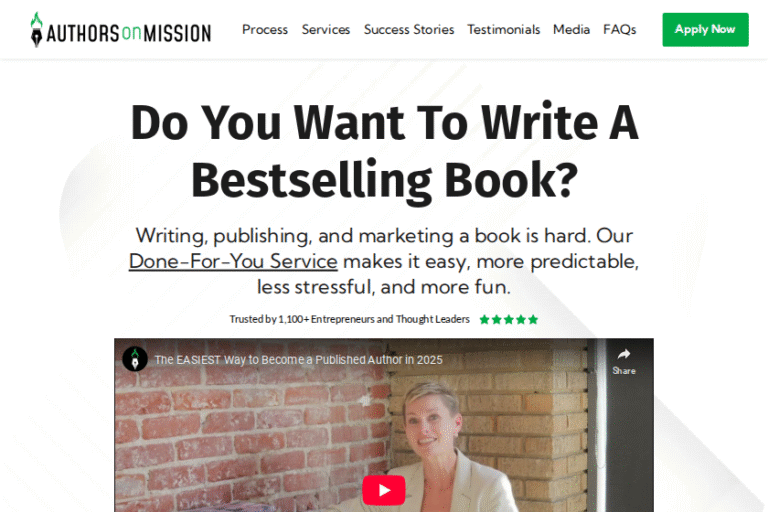The height and width of the screenshot is (512, 768).
Task: Click the Authors On Mission logo
Action: tap(121, 30)
